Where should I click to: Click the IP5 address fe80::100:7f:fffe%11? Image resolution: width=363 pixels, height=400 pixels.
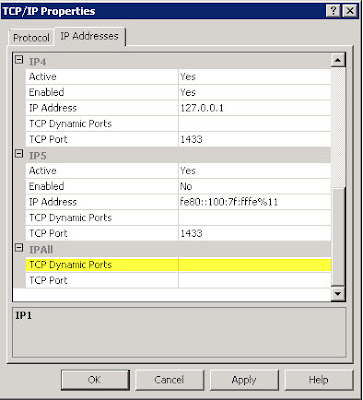pos(254,202)
